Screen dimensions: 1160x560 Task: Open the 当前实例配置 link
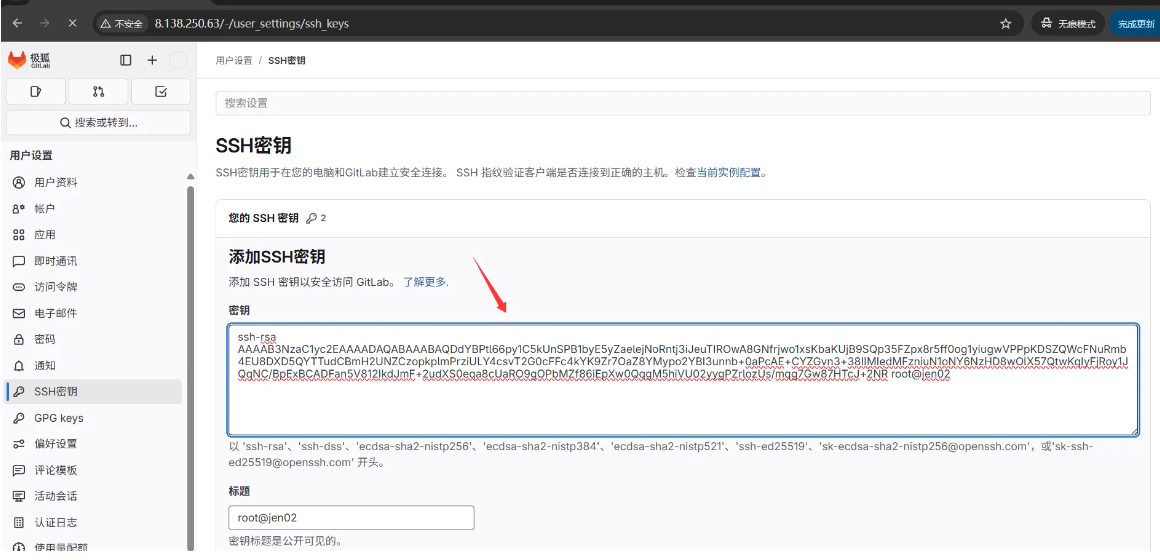pos(729,172)
